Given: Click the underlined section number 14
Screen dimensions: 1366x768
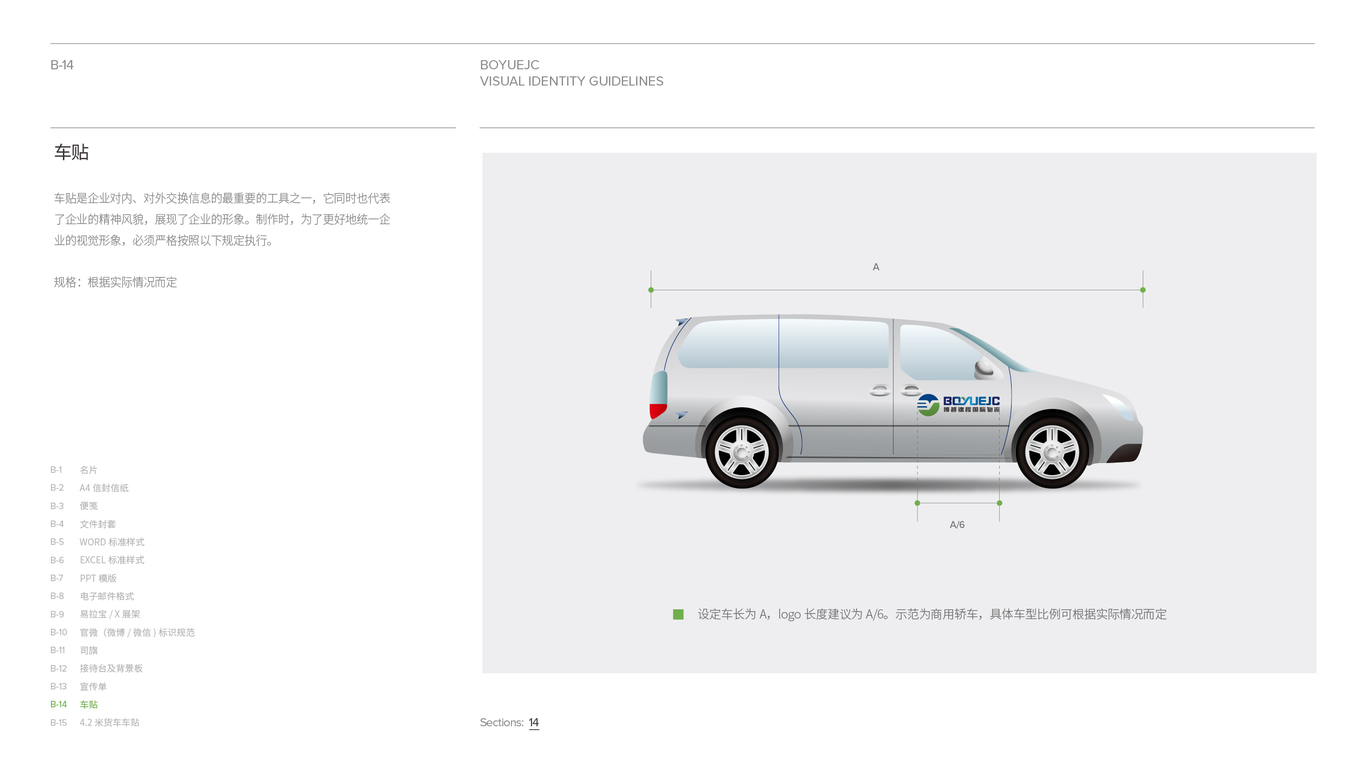Looking at the screenshot, I should (x=534, y=722).
